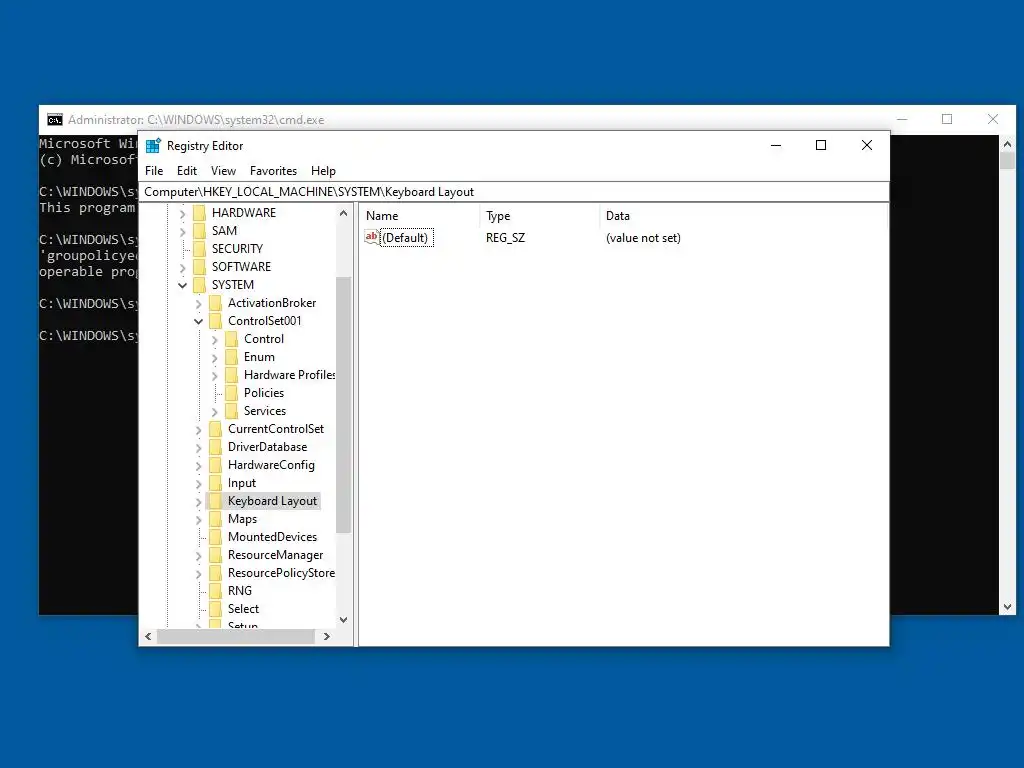
Task: Click tree pane scroll down arrow
Action: [344, 620]
